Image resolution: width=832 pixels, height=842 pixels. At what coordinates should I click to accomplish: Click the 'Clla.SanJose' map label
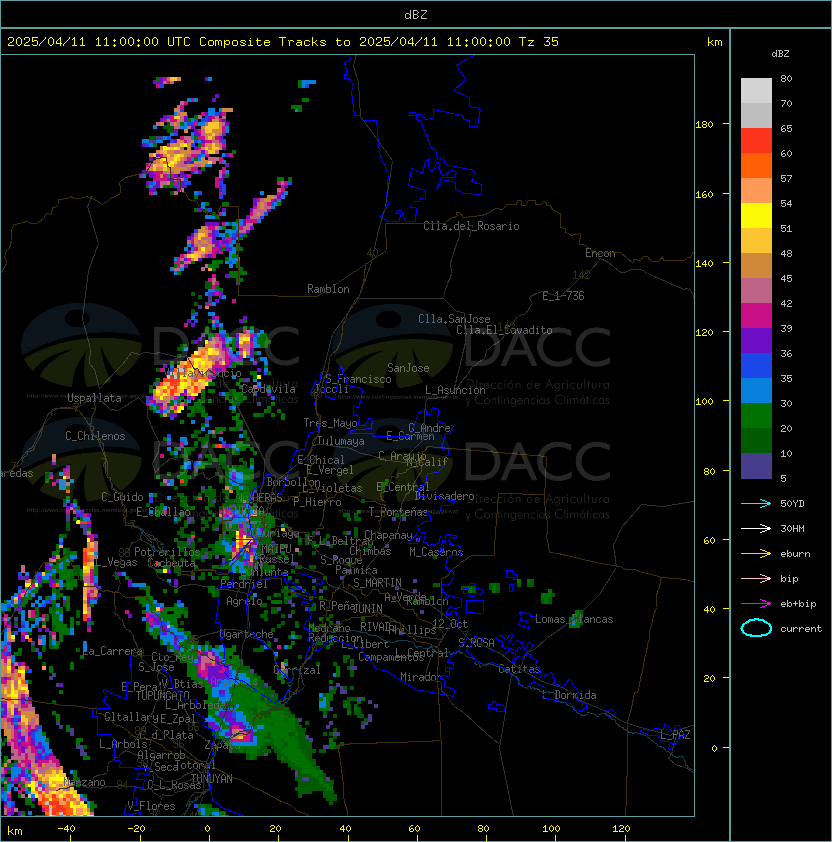[454, 319]
